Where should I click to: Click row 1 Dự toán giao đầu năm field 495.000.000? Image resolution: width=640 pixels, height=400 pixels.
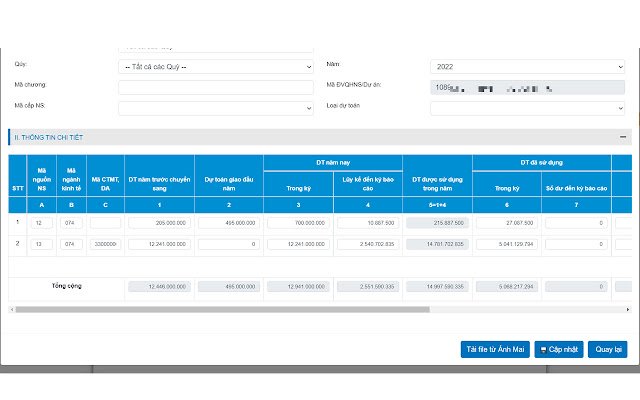(229, 223)
